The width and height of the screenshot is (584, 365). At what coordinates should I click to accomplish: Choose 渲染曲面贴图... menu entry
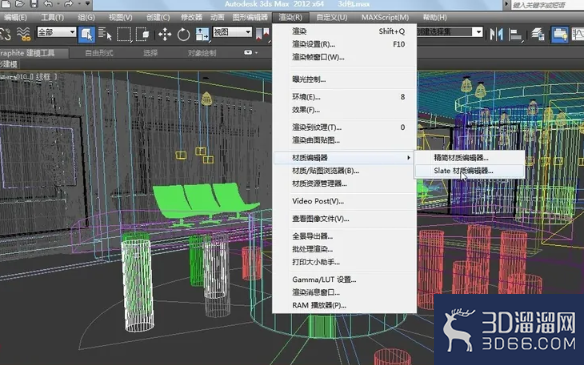pyautogui.click(x=344, y=140)
